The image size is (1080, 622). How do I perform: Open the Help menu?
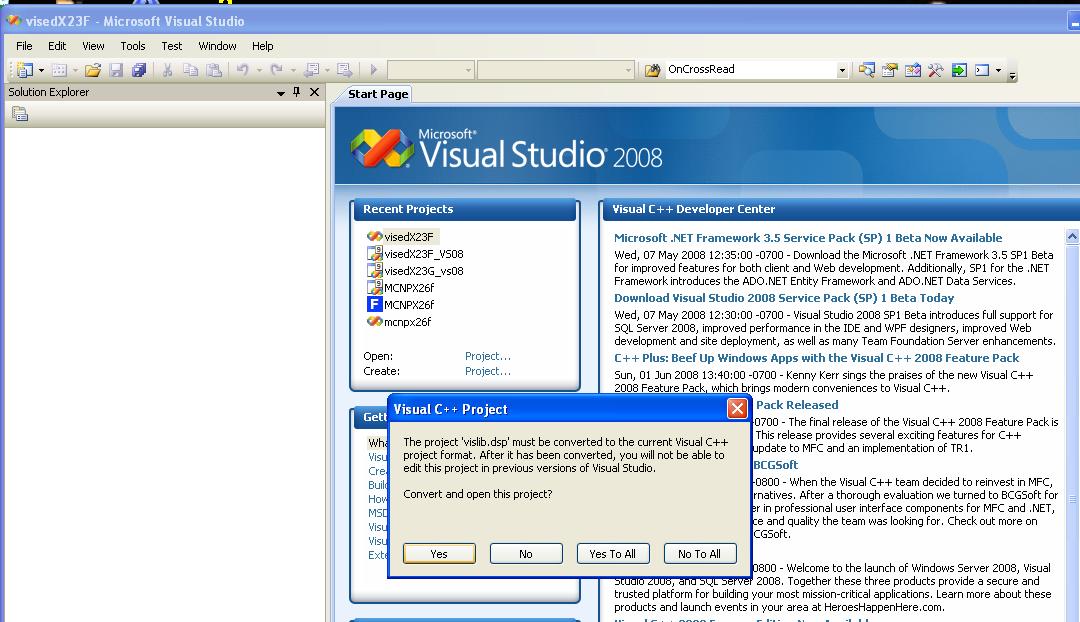pyautogui.click(x=262, y=46)
